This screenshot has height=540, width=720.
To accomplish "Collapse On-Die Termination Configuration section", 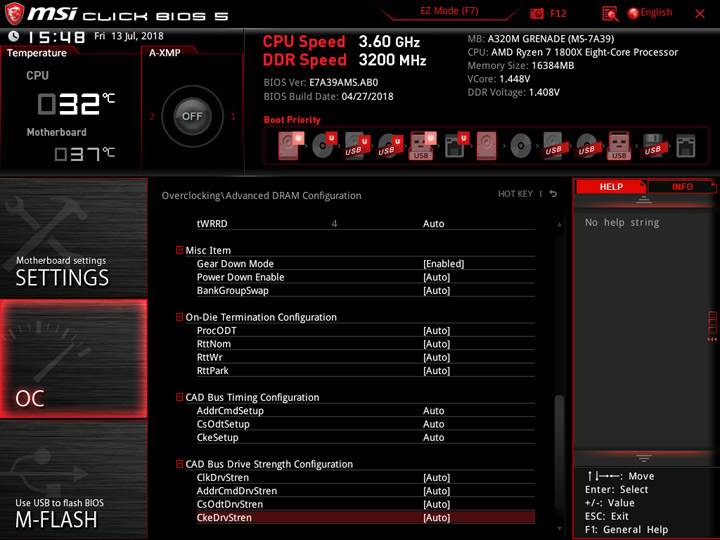I will click(x=179, y=317).
